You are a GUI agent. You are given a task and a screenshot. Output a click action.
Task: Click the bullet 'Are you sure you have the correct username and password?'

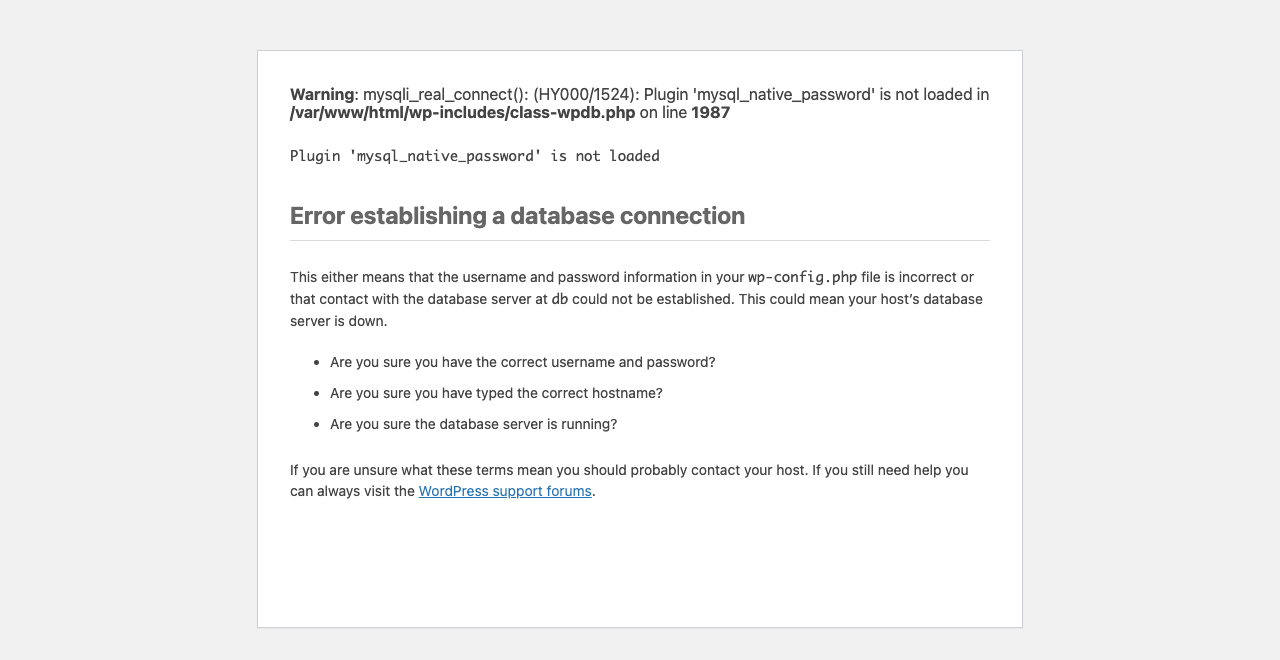click(x=523, y=362)
